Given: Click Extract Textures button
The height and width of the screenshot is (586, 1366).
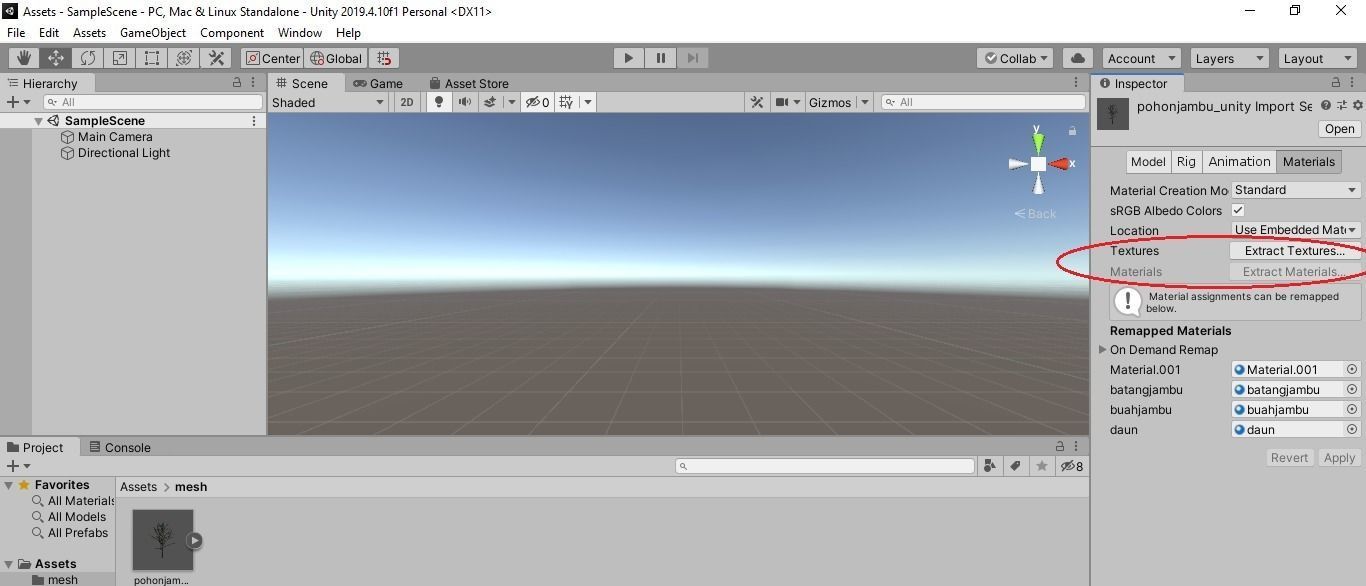Looking at the screenshot, I should (x=1295, y=251).
